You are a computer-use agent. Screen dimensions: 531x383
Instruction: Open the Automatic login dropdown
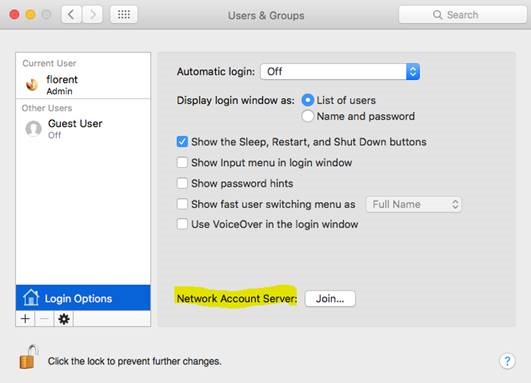point(340,71)
